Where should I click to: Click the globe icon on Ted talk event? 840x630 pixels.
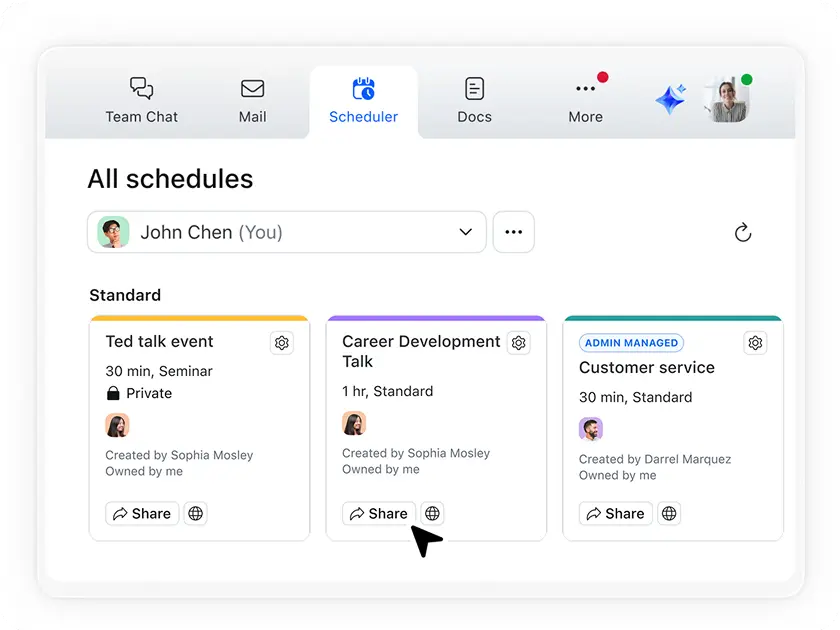pos(195,513)
